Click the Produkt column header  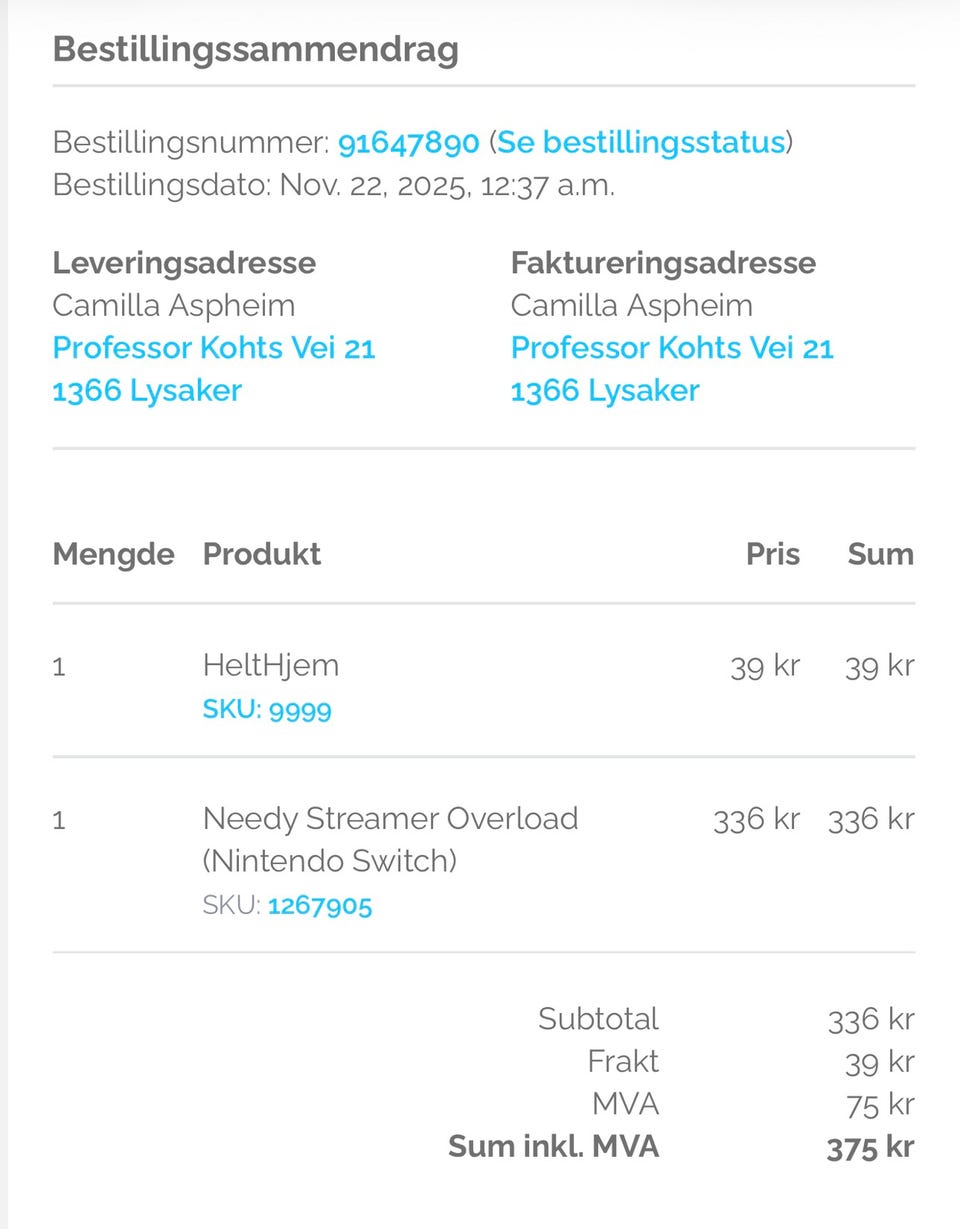[x=262, y=554]
